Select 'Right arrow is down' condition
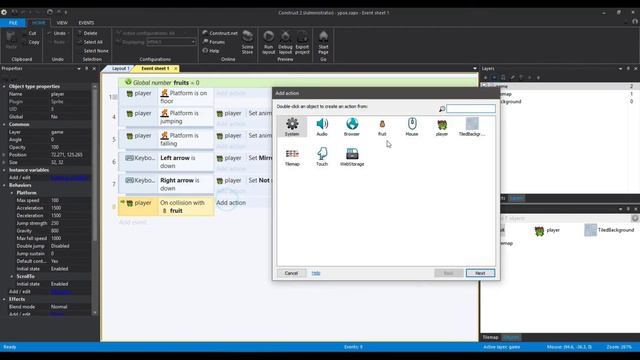This screenshot has height=360, width=640. 186,184
